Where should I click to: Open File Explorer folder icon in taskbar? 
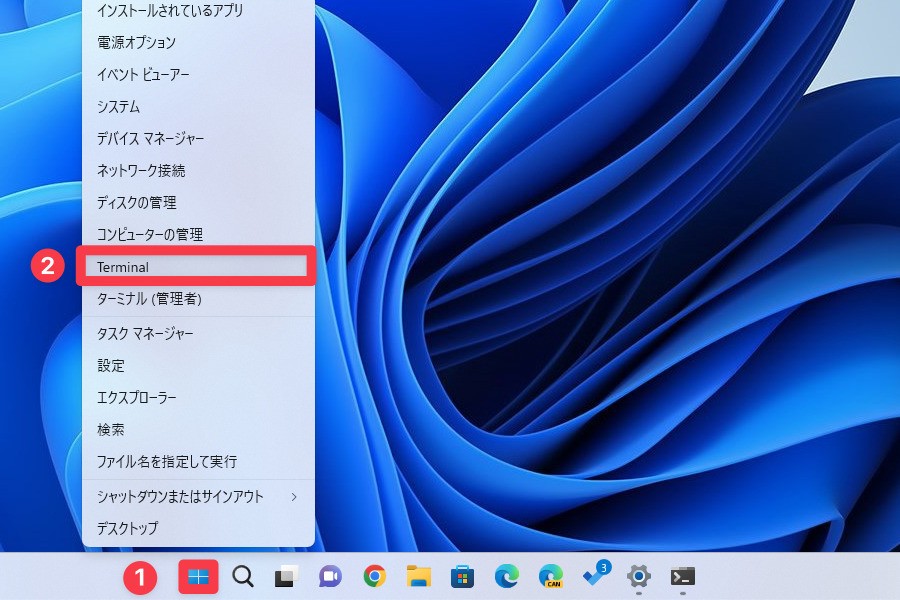click(x=418, y=576)
